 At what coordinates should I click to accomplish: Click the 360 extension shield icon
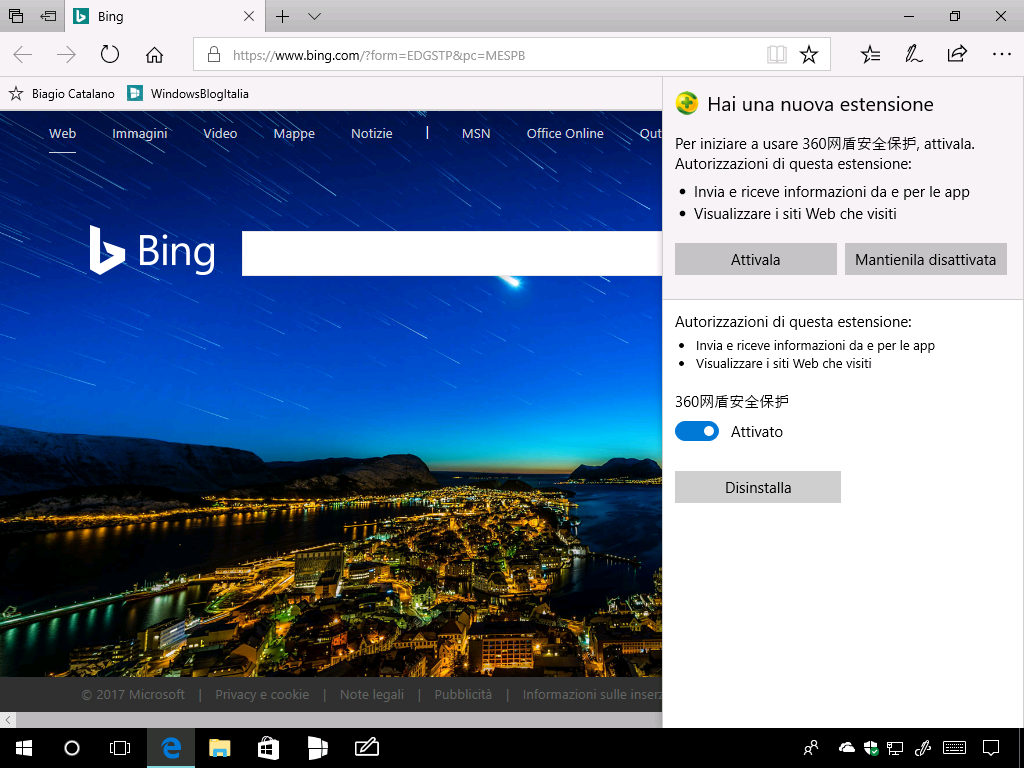tap(687, 103)
